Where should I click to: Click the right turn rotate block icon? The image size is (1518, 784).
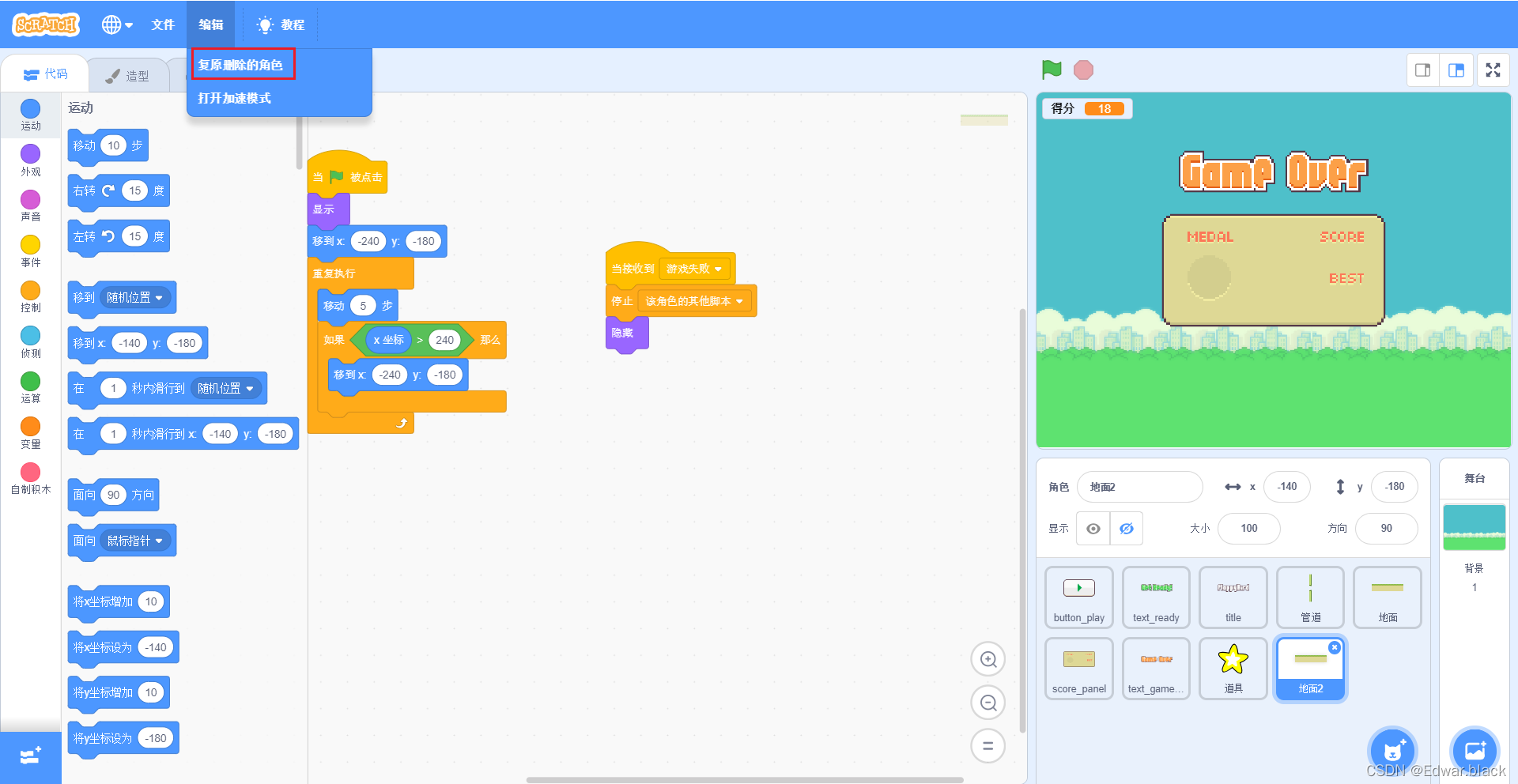(108, 190)
